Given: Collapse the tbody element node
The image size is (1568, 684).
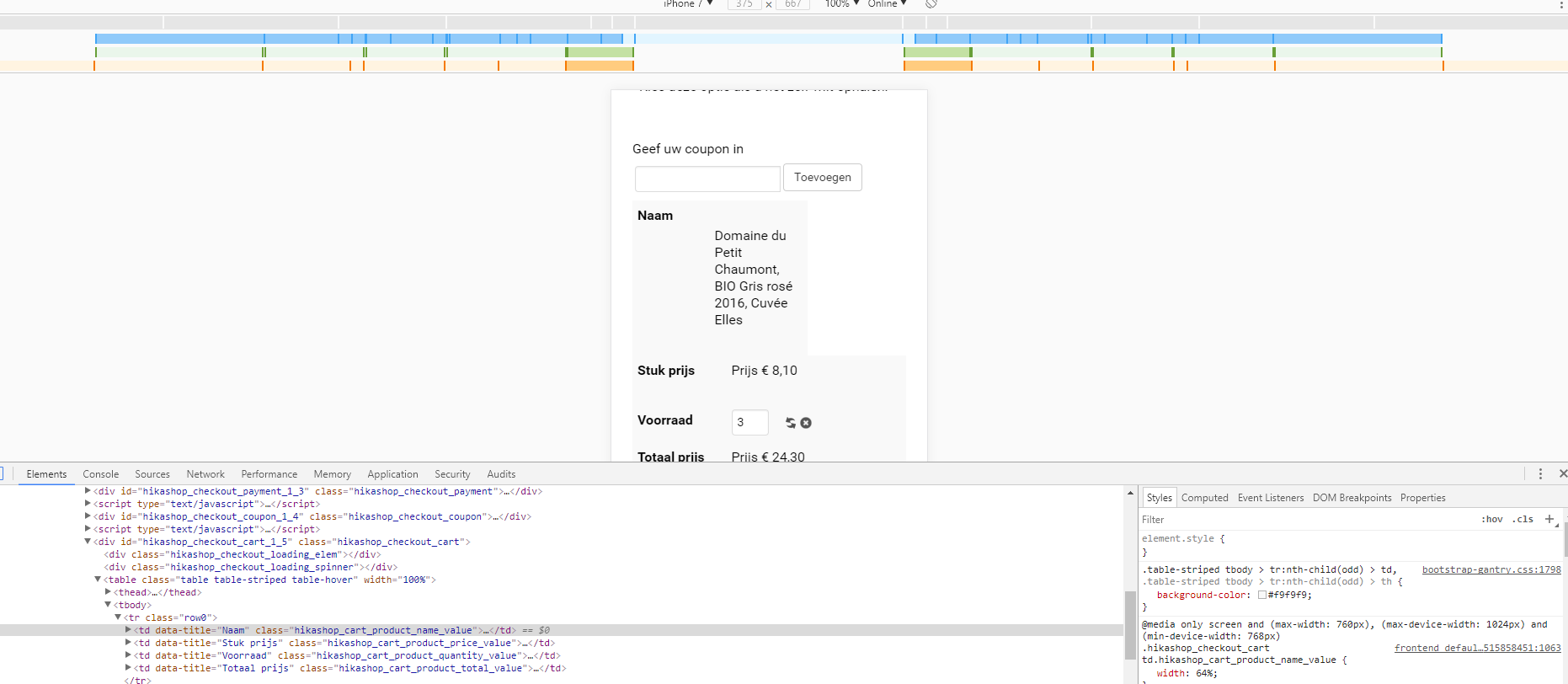Looking at the screenshot, I should [108, 605].
